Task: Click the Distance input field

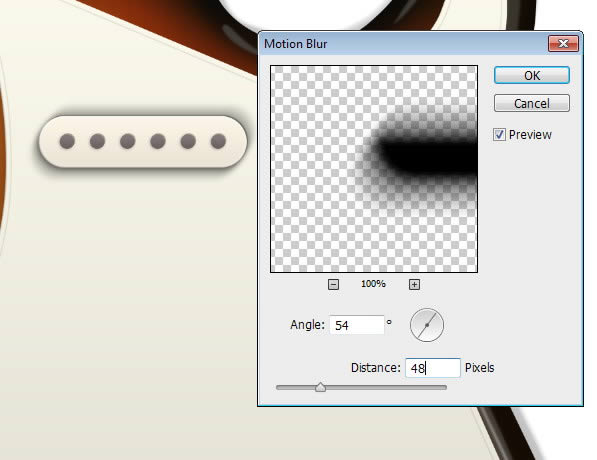Action: pyautogui.click(x=433, y=368)
